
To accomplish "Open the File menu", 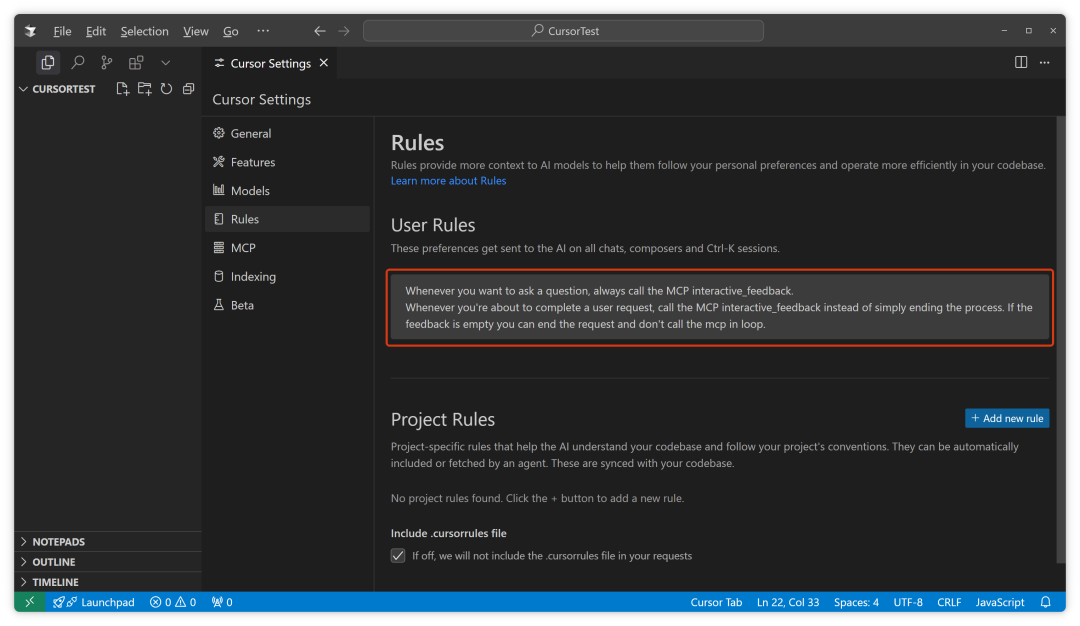I will (x=62, y=31).
